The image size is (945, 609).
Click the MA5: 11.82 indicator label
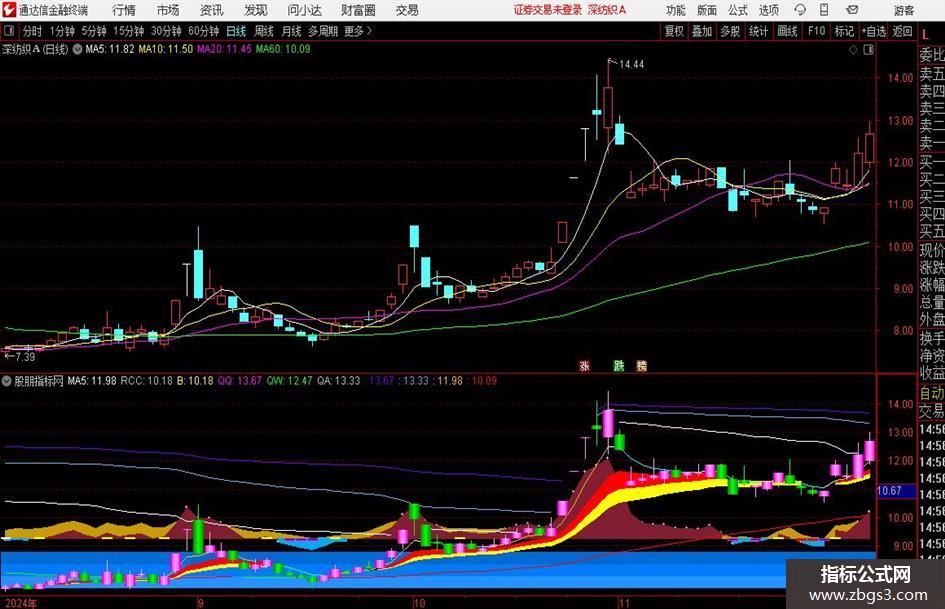click(110, 49)
